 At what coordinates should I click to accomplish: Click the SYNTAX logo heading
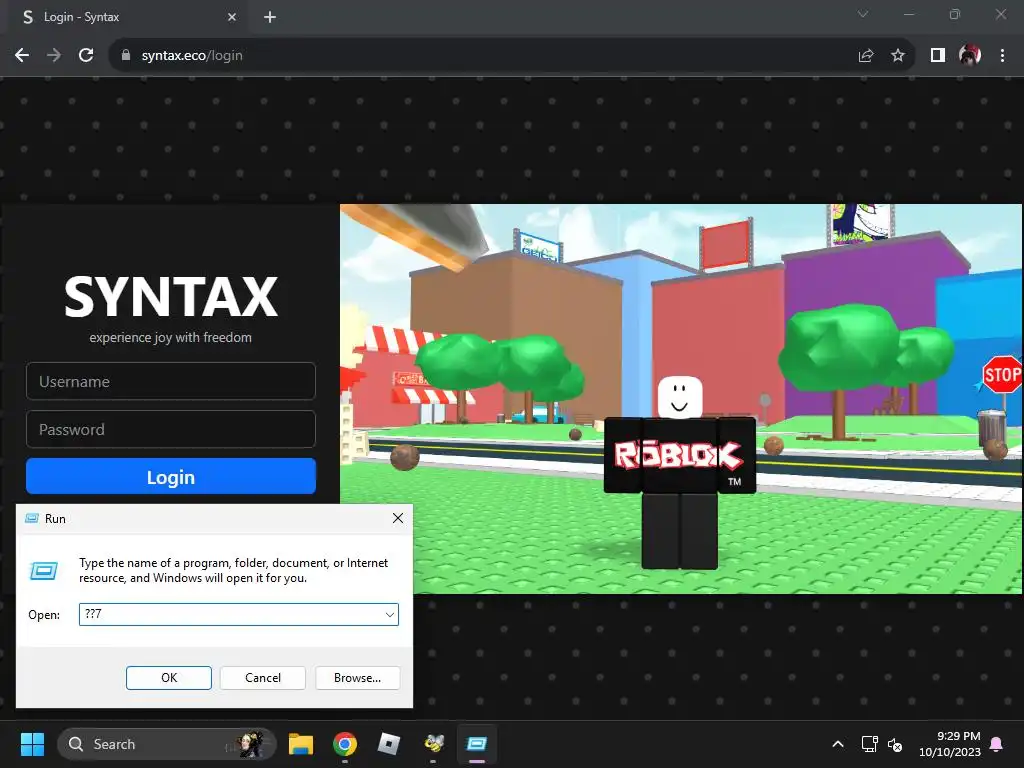171,297
